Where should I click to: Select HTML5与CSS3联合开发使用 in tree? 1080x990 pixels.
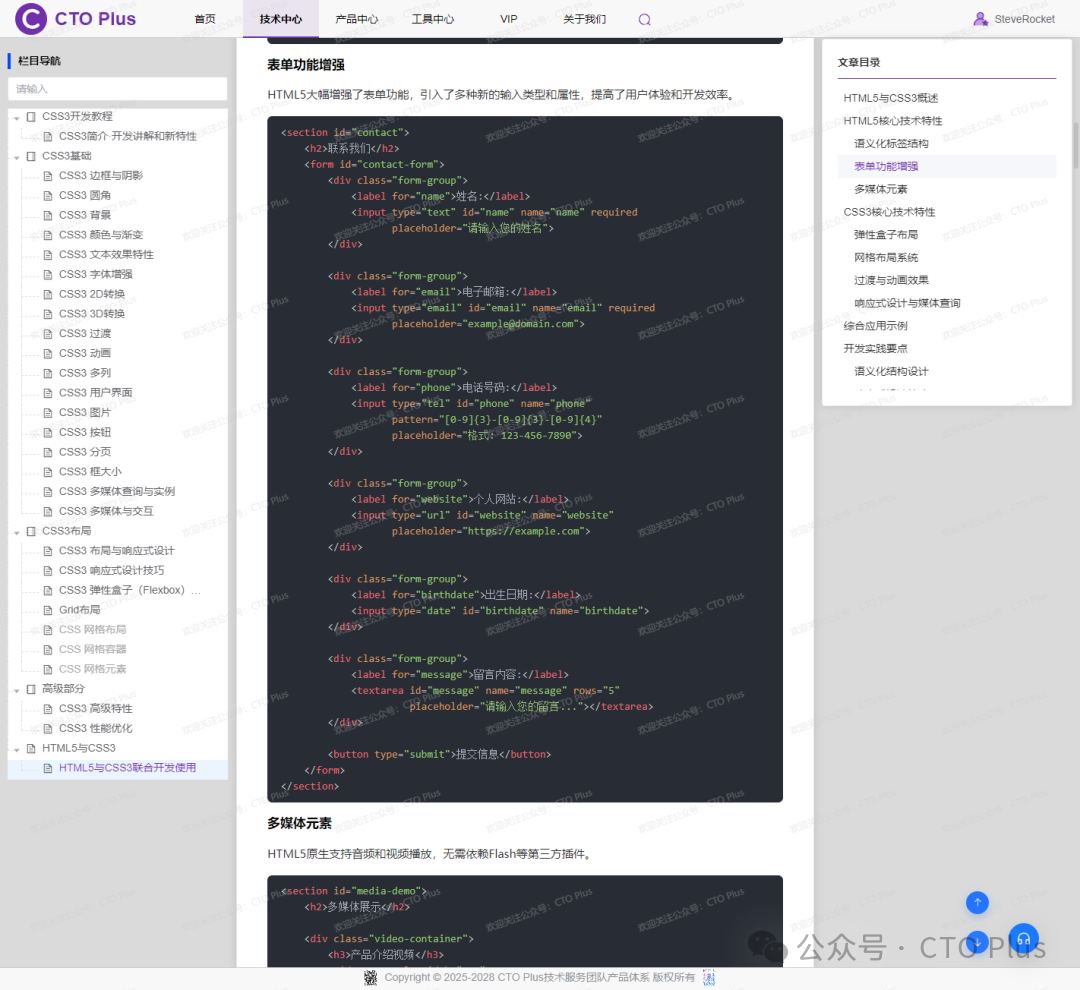(127, 768)
